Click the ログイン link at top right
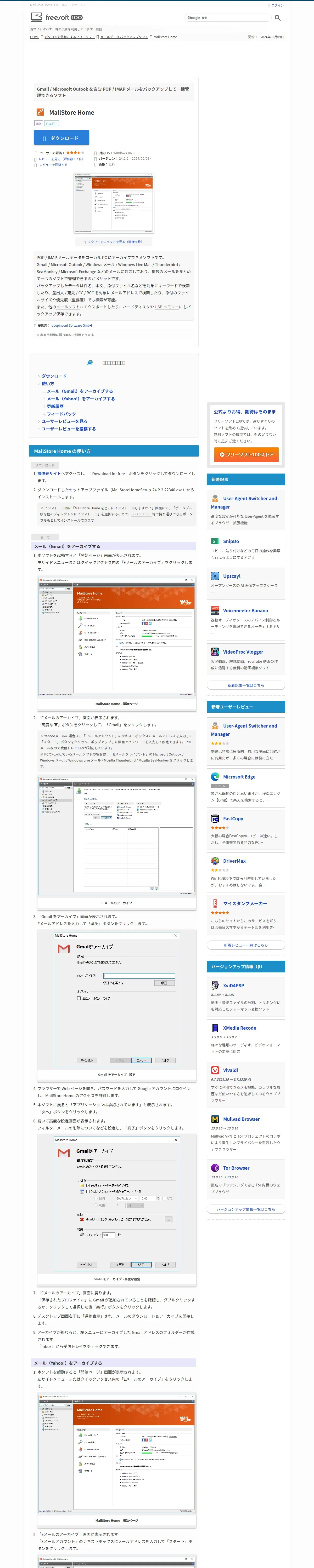314x1568 pixels. click(277, 5)
